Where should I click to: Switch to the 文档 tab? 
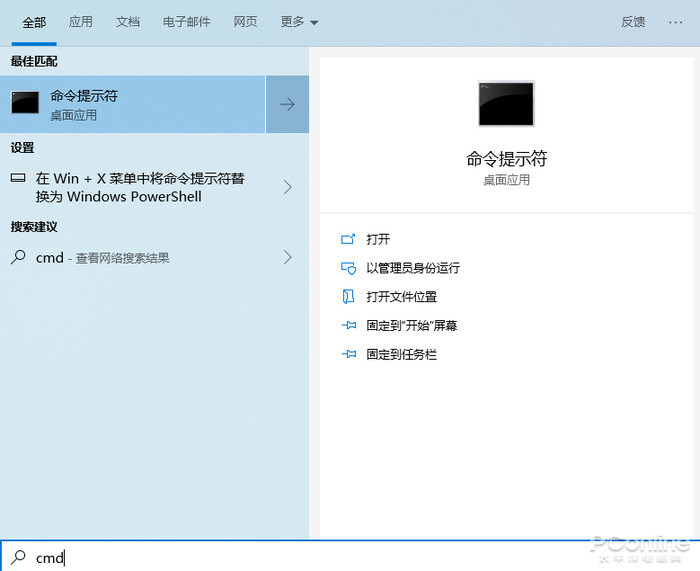(128, 22)
